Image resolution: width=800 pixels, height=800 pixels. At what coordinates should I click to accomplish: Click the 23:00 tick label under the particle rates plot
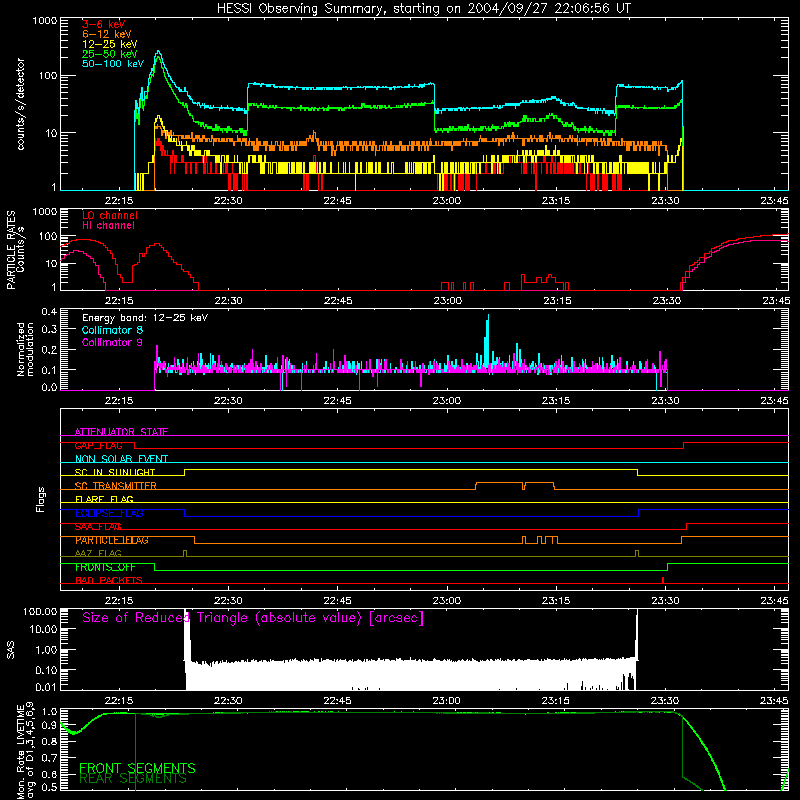pos(447,301)
